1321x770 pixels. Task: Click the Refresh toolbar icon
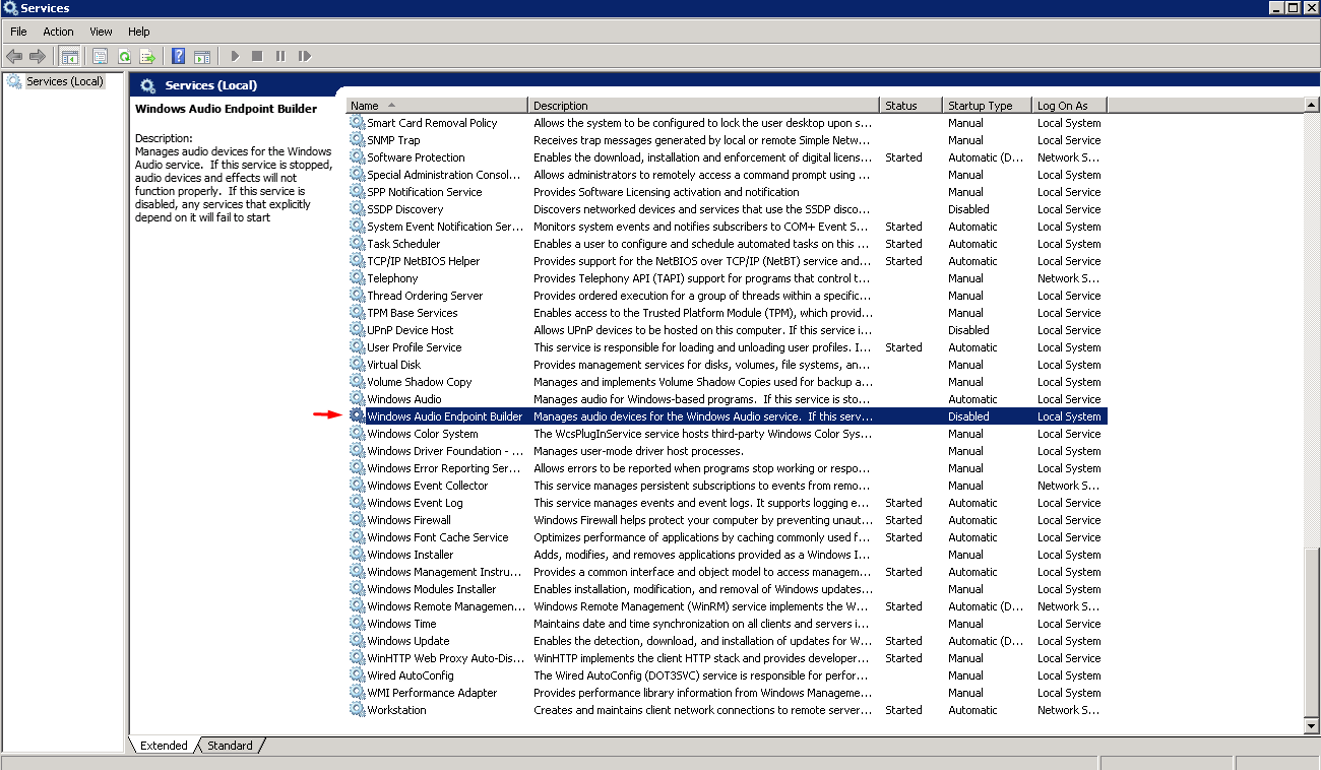pos(124,57)
